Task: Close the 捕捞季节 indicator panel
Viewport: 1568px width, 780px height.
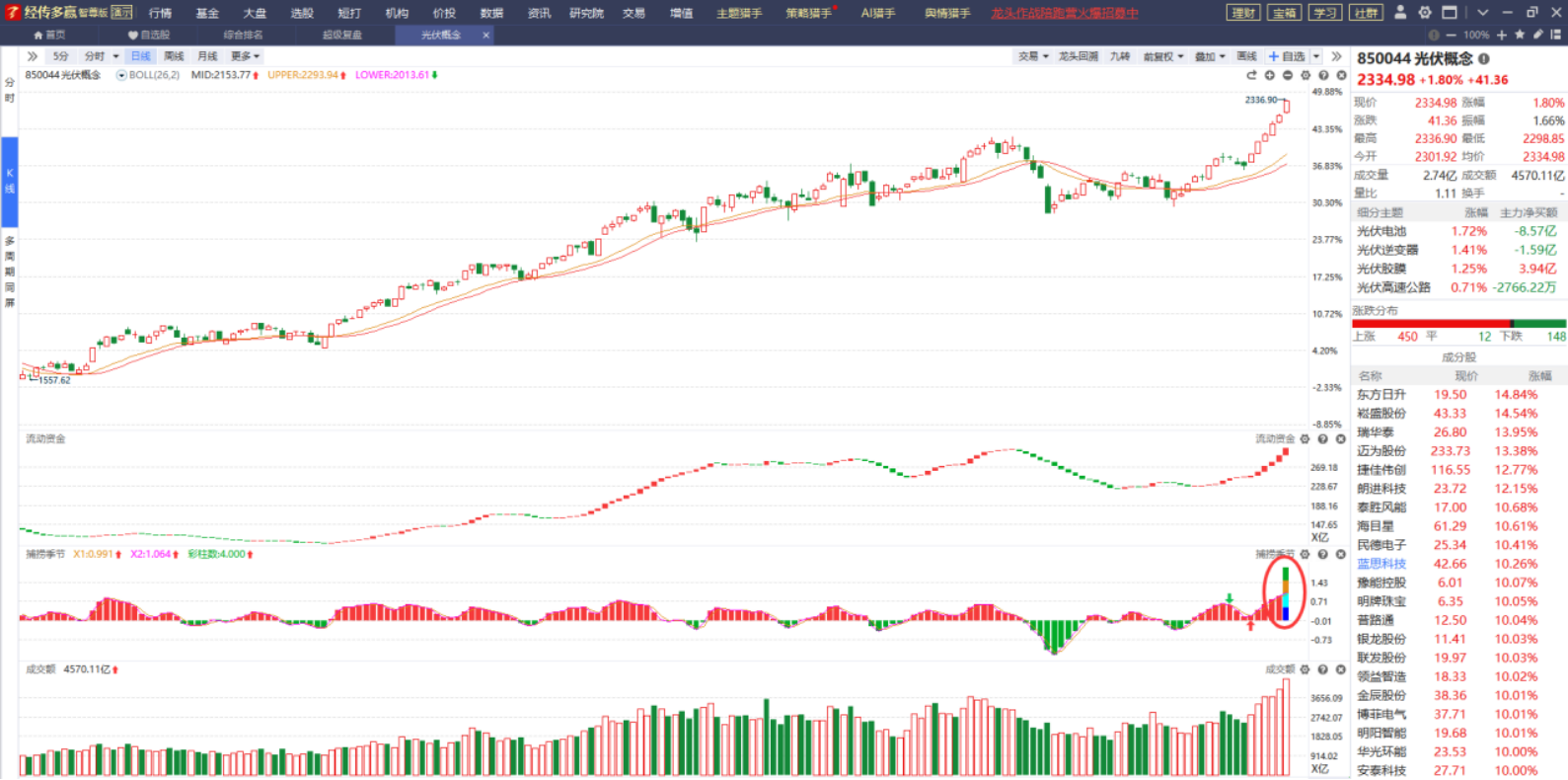Action: click(1340, 555)
